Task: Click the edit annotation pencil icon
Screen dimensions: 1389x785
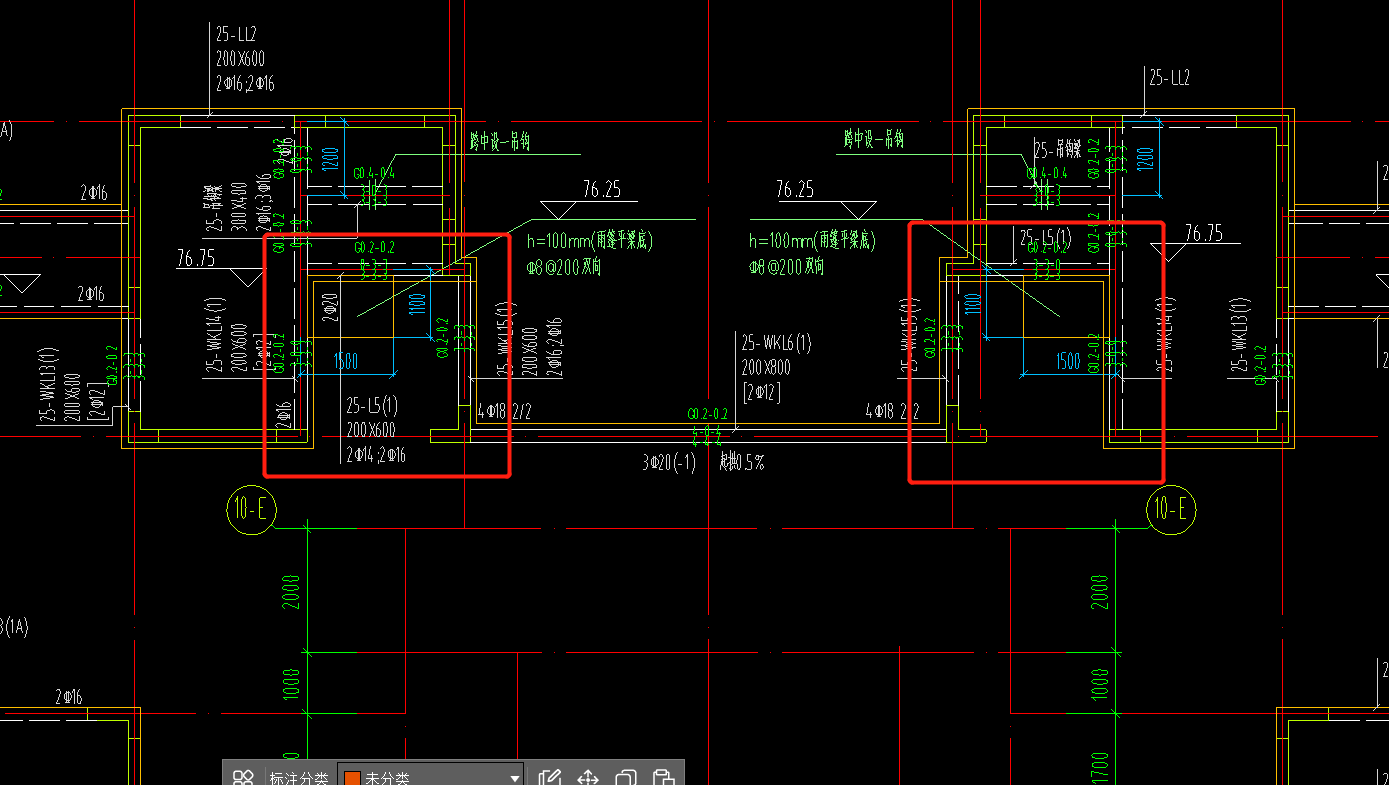Action: coord(549,778)
